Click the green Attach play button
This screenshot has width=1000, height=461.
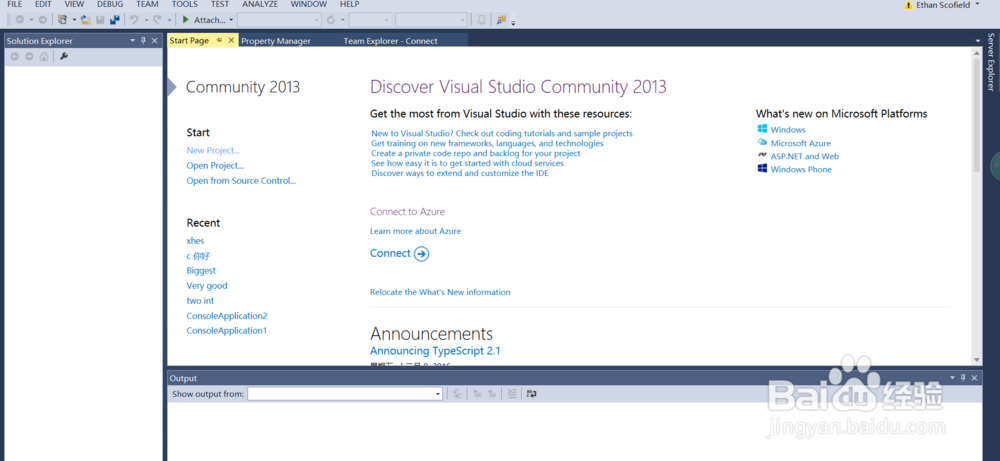click(186, 20)
